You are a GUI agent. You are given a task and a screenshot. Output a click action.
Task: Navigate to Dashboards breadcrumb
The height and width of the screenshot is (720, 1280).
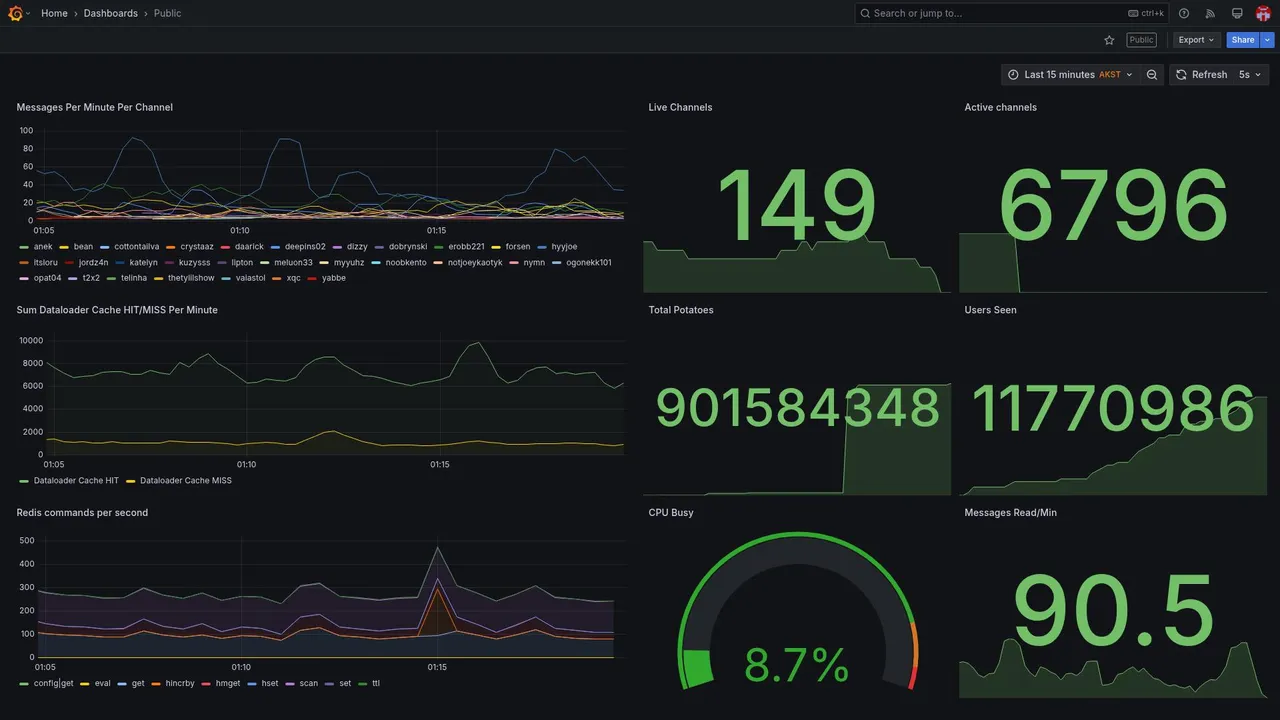pos(111,13)
